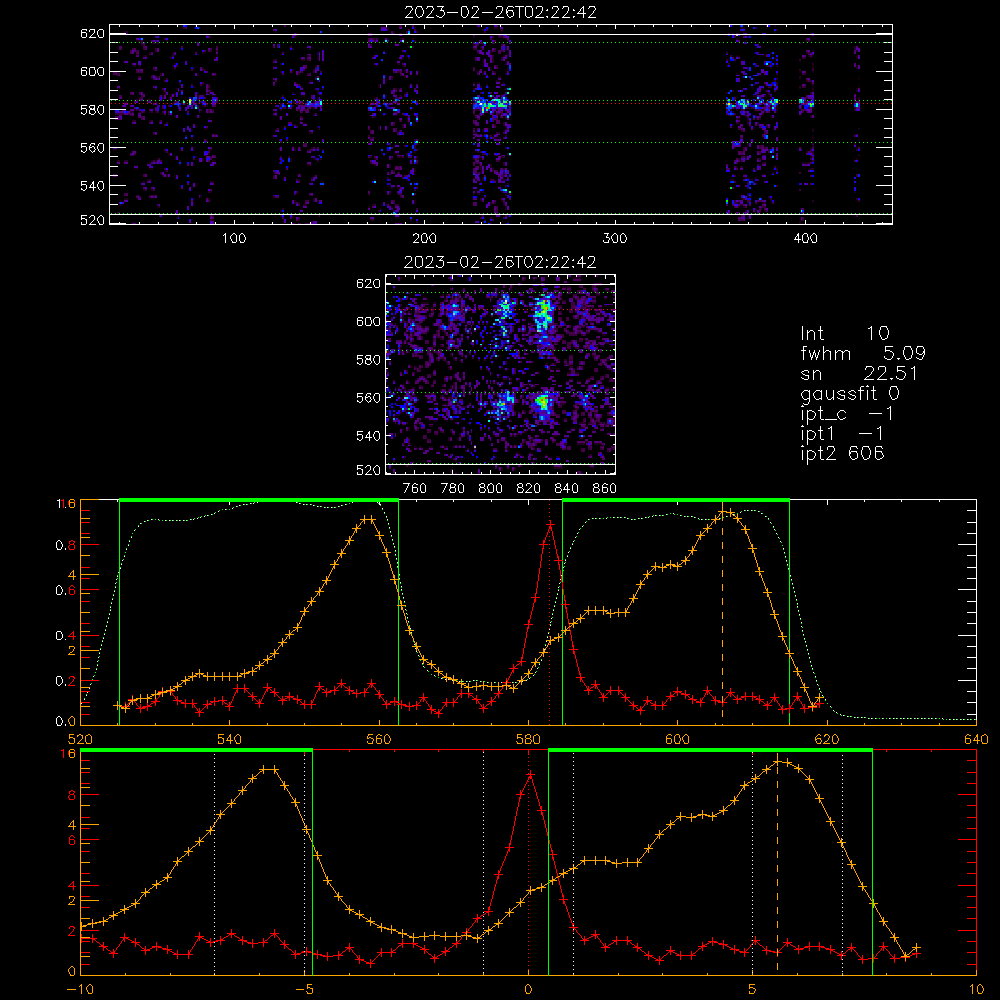Click y-axis label 540 on top image
The image size is (1000, 1000).
point(92,186)
